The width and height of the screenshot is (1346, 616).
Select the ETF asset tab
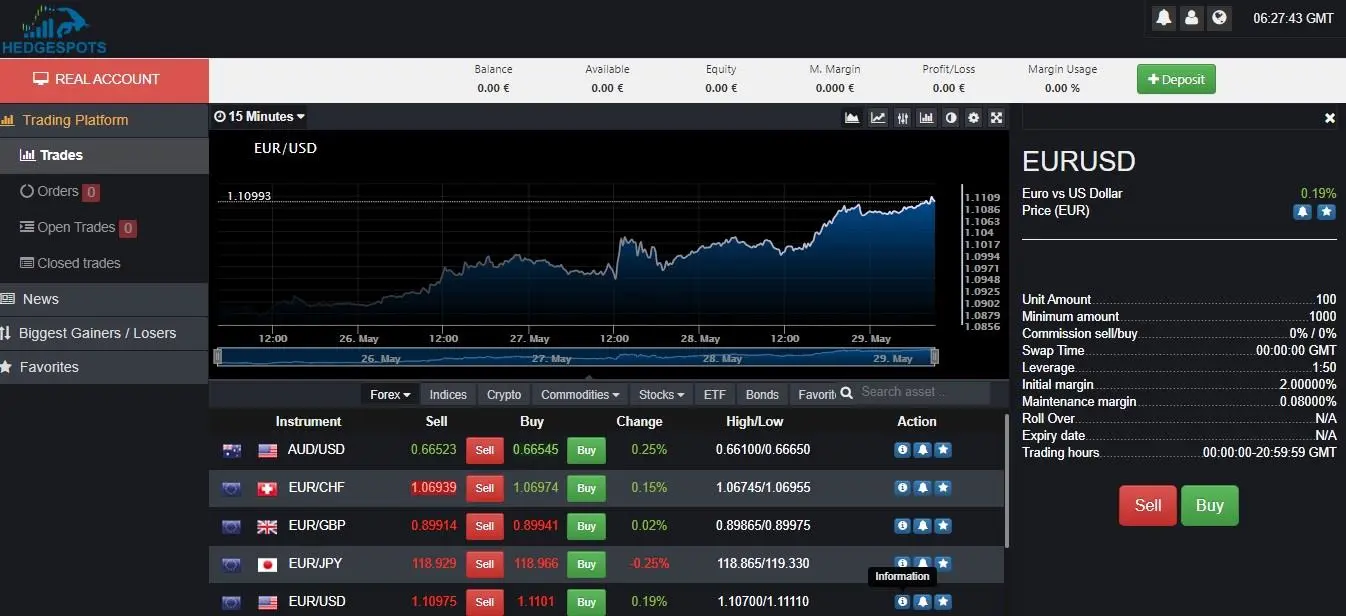[x=714, y=395]
